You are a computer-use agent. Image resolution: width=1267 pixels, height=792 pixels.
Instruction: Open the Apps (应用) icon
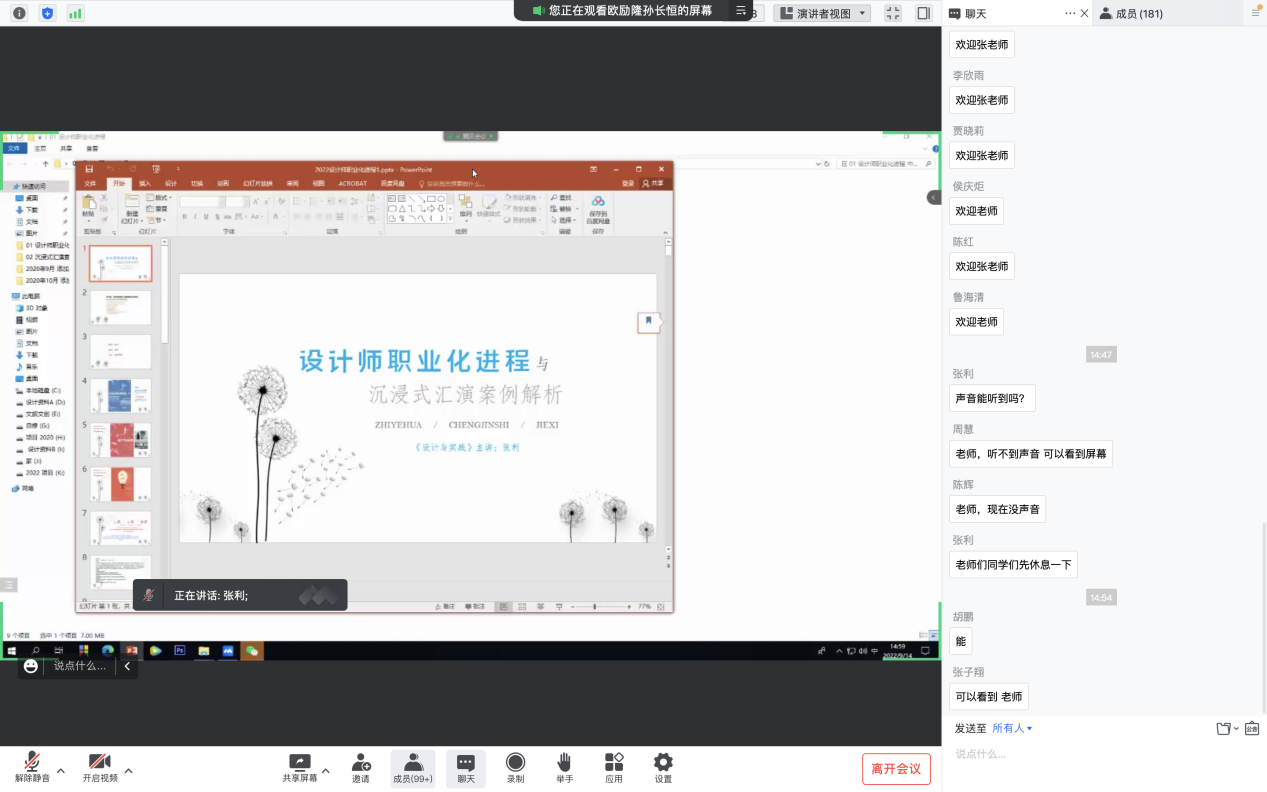pyautogui.click(x=614, y=767)
